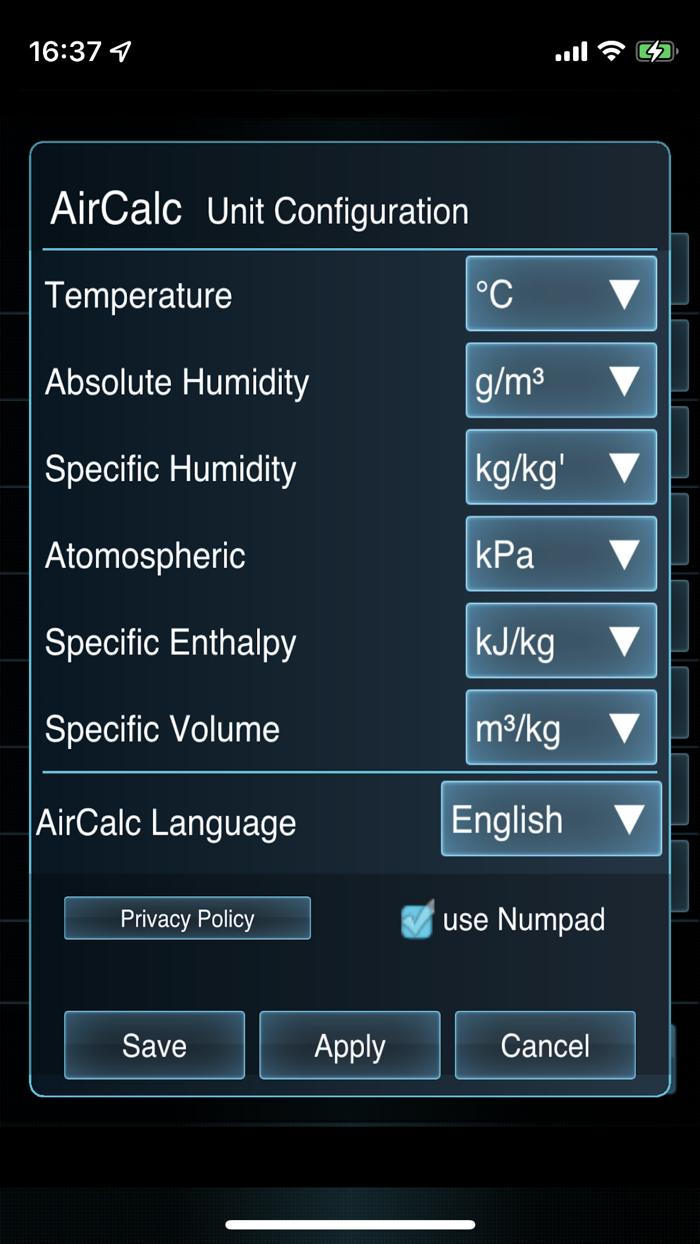Screen dimensions: 700x1244
Task: Tap the clock showing 16:37
Action: [x=65, y=50]
